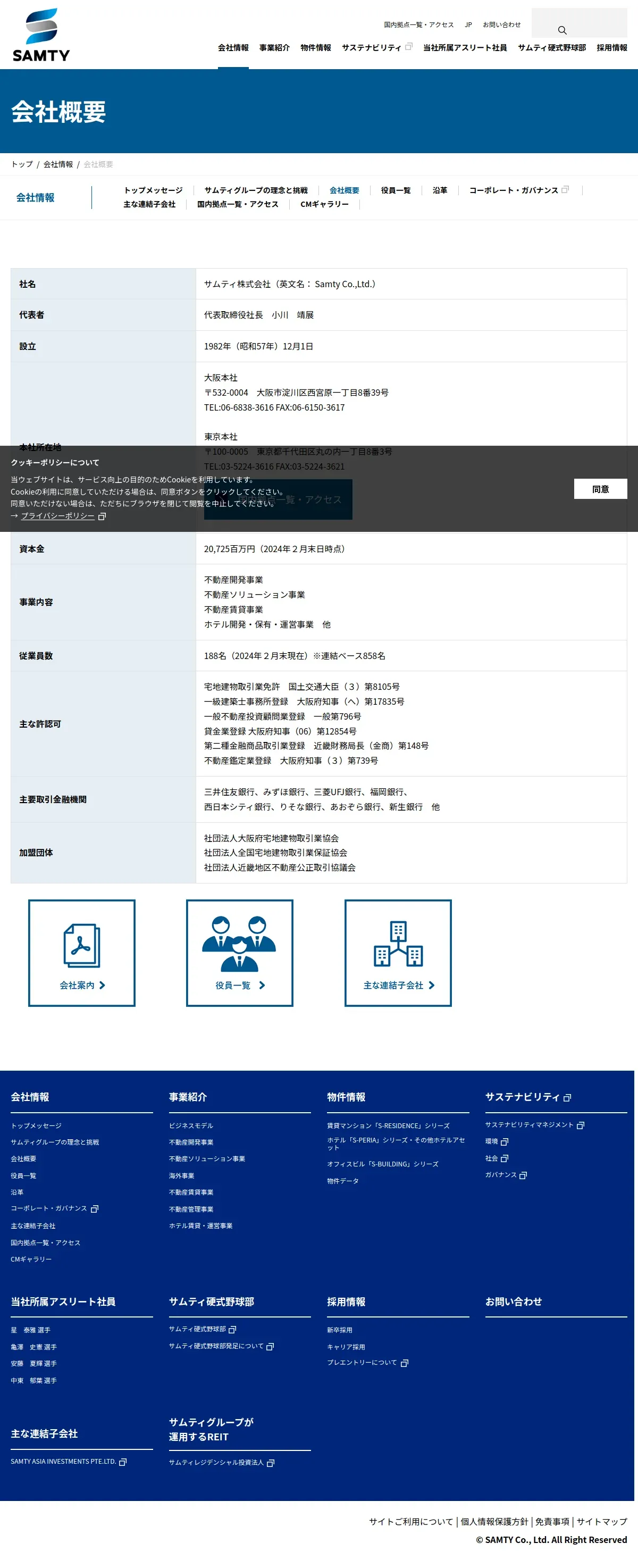
Task: Click footer サムティ硬式野球部発足について link
Action: 221,1346
